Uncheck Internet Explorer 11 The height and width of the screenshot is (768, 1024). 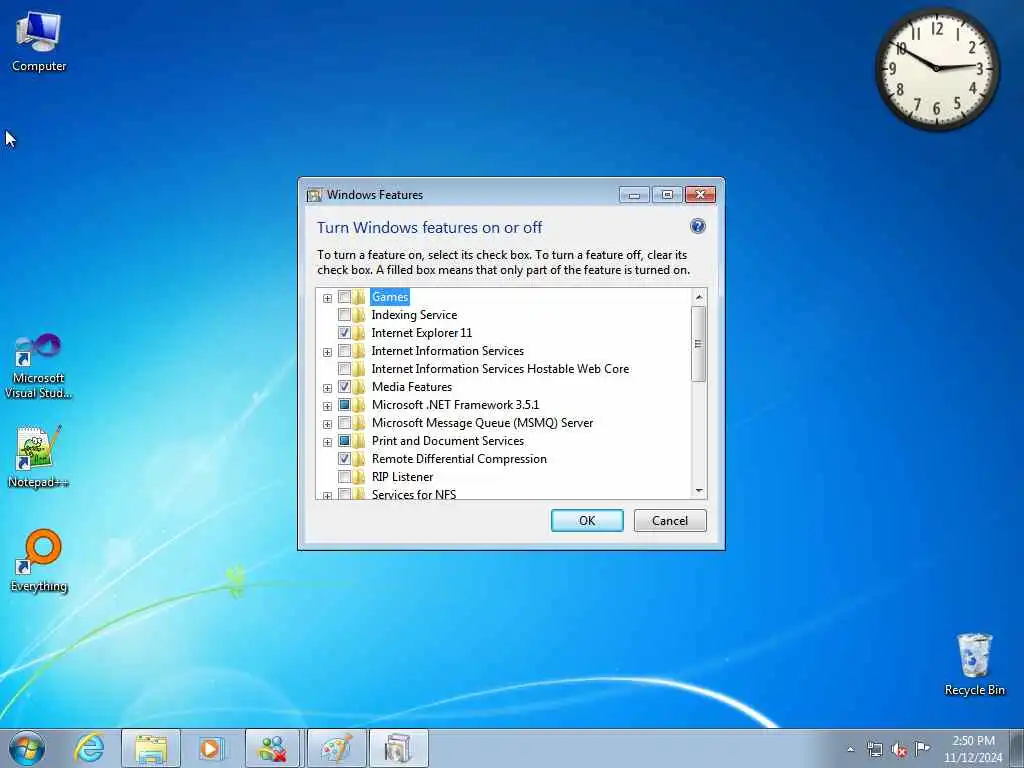pyautogui.click(x=344, y=333)
